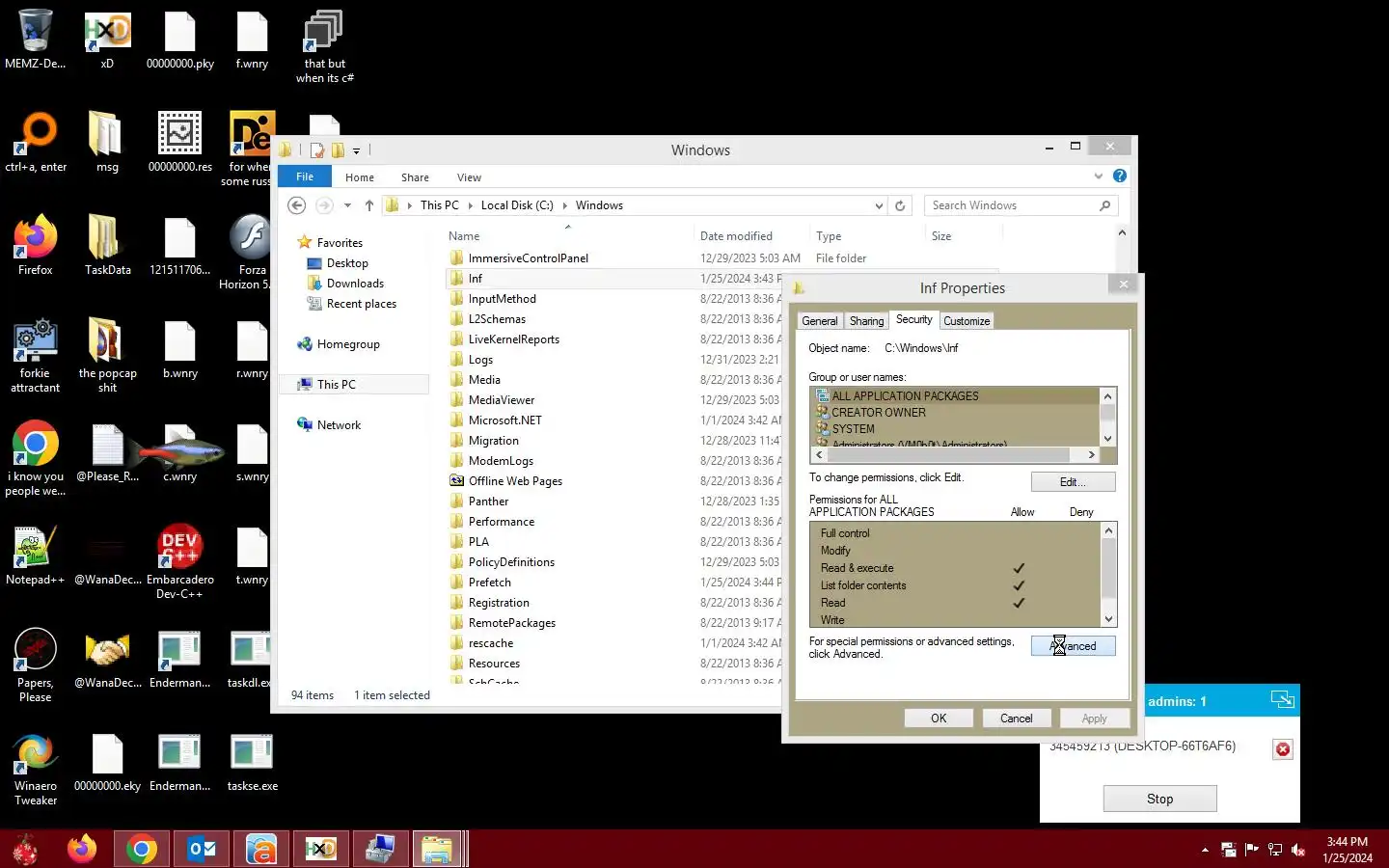This screenshot has height=868, width=1389.
Task: Launch Notepad++ from the desktop
Action: (x=36, y=556)
